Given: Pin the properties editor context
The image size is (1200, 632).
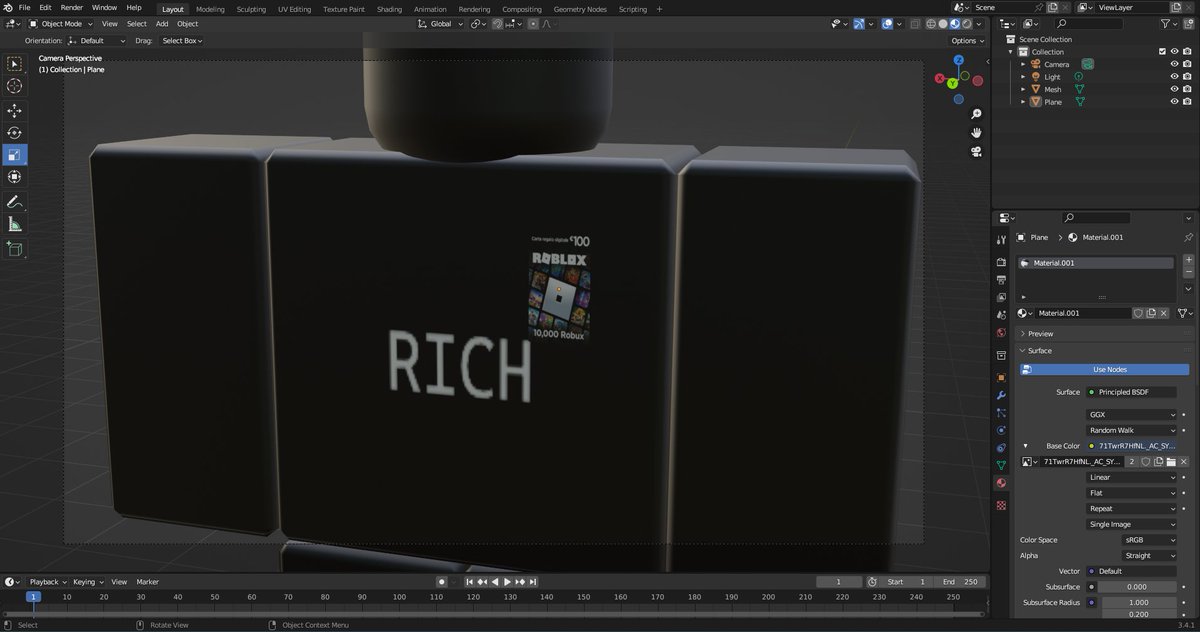Looking at the screenshot, I should pyautogui.click(x=1187, y=237).
